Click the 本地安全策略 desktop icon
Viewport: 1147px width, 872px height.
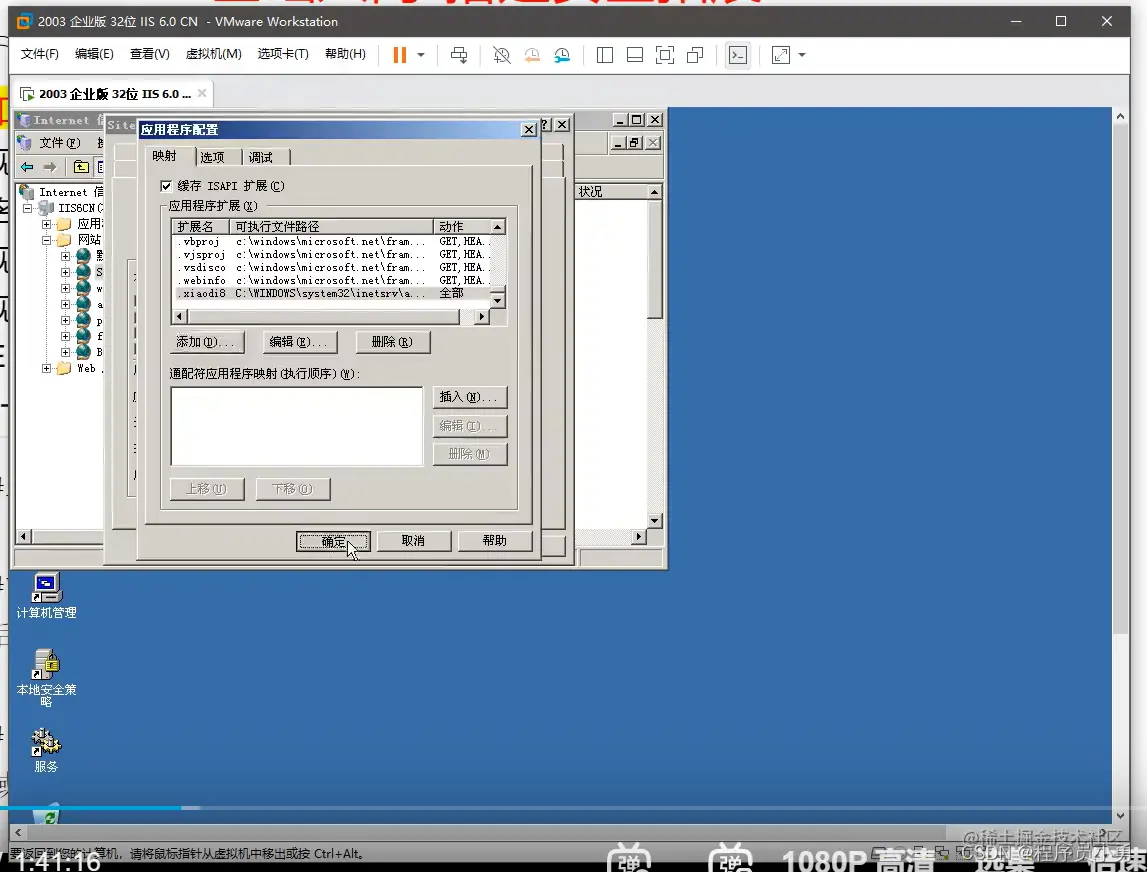coord(46,677)
